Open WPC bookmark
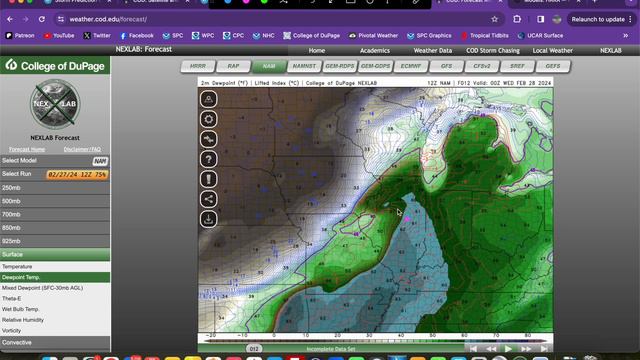Viewport: 640px width, 360px height. point(203,36)
